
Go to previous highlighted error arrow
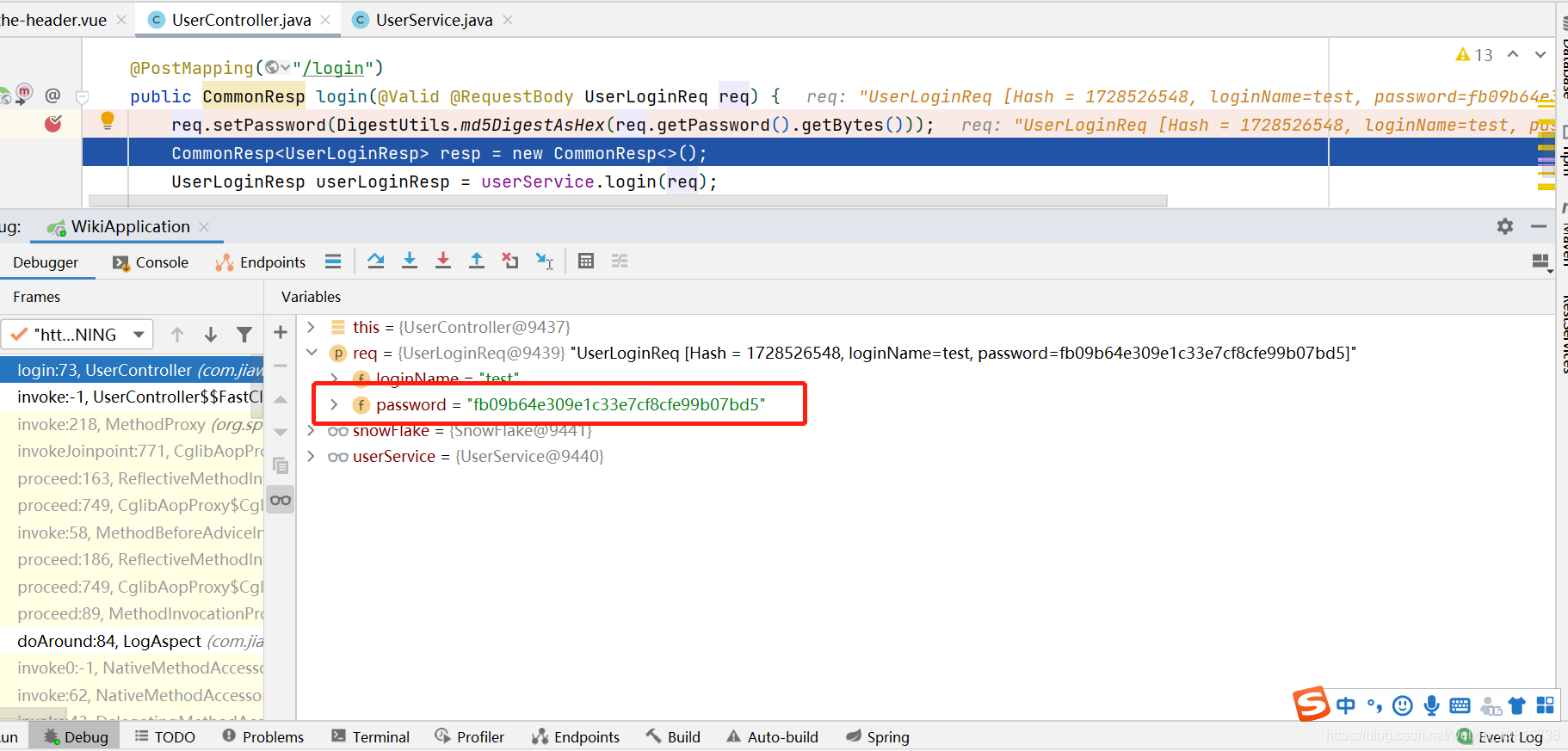[x=1513, y=54]
